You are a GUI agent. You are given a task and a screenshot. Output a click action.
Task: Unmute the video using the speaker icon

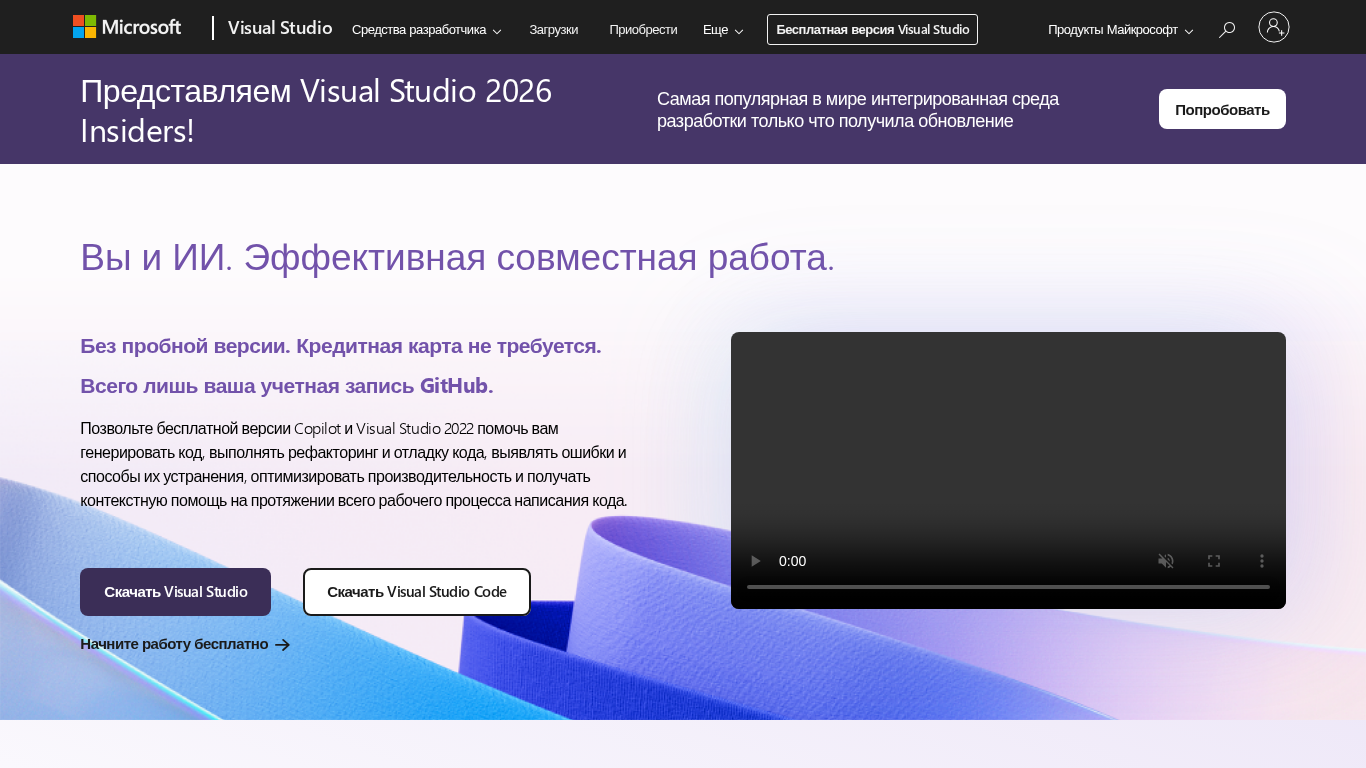coord(1165,561)
